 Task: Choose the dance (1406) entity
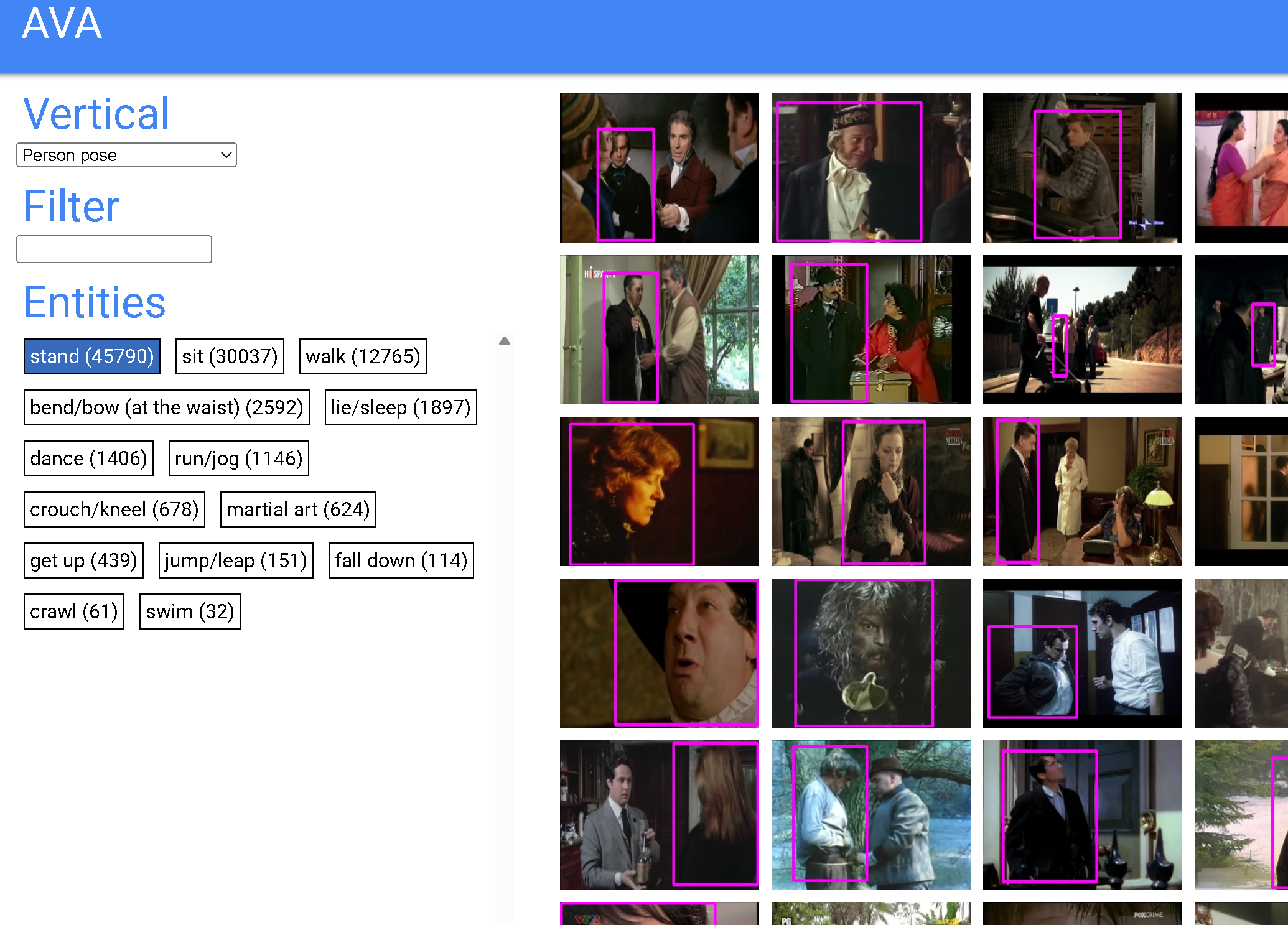[88, 458]
